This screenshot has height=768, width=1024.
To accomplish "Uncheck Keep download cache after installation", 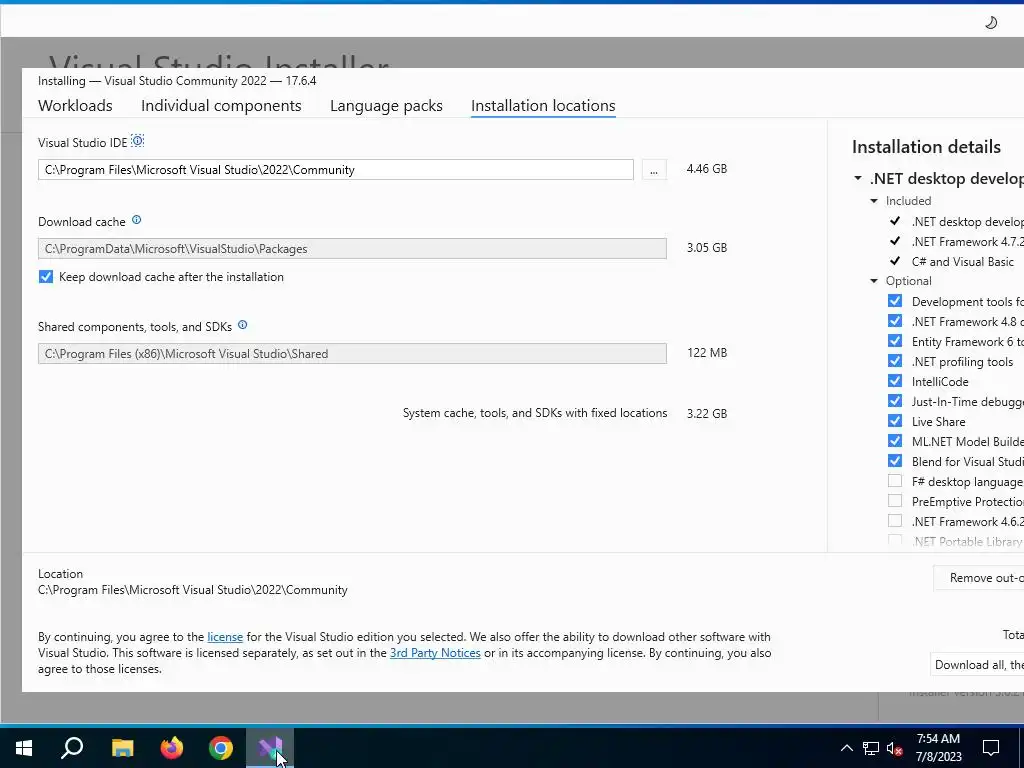I will (46, 277).
